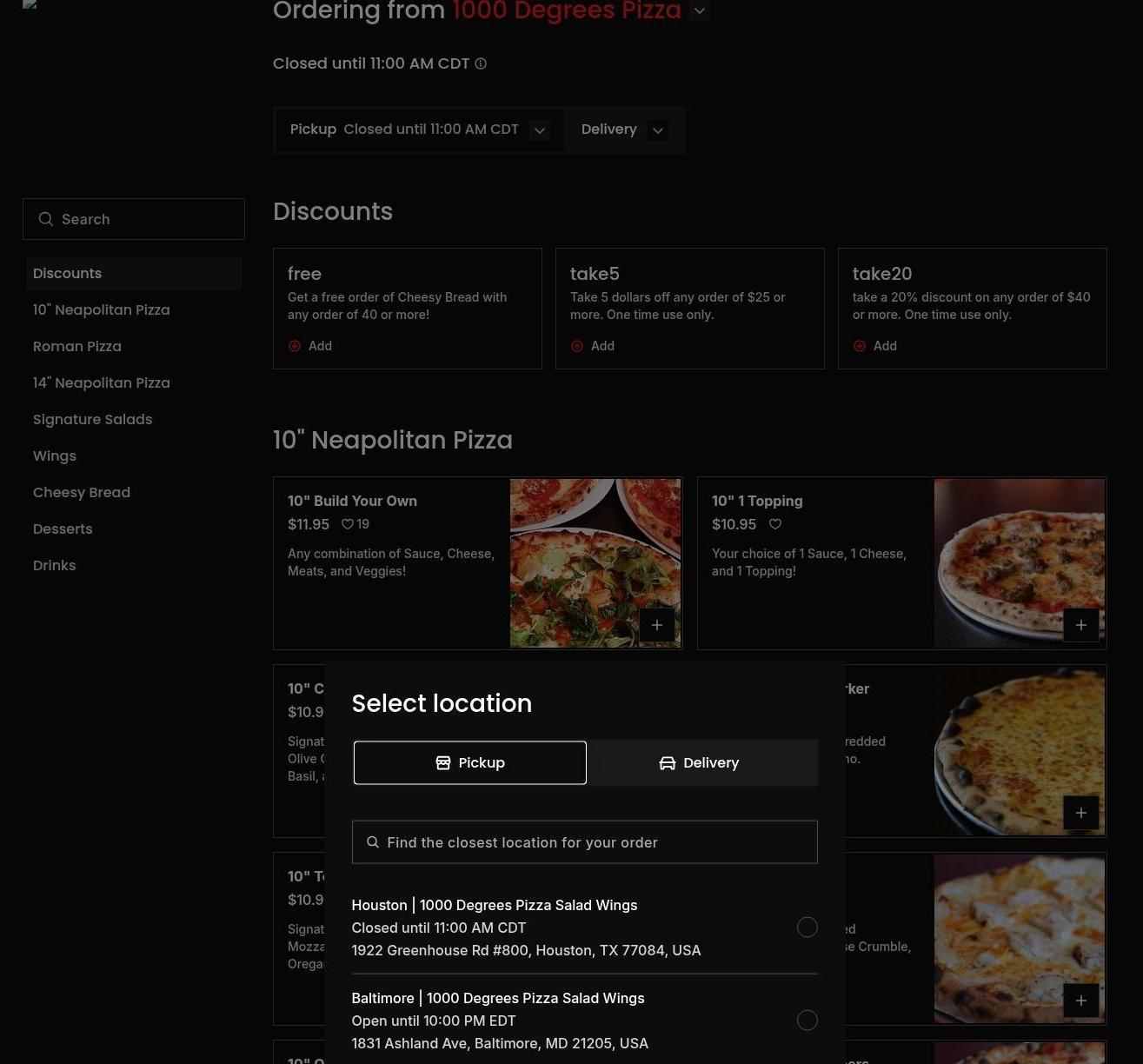Select the Baltimore location radio button
Viewport: 1143px width, 1064px height.
point(807,1021)
